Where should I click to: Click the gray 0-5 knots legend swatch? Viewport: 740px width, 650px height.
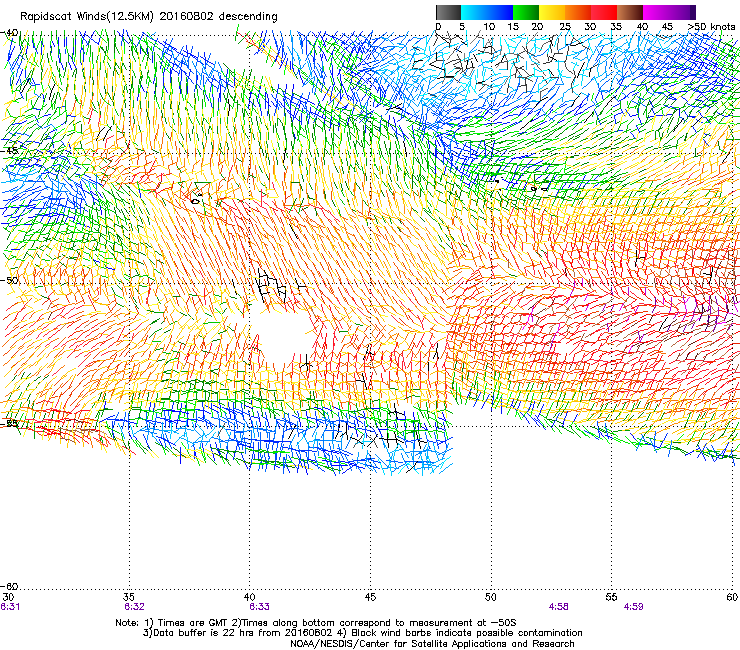(448, 12)
